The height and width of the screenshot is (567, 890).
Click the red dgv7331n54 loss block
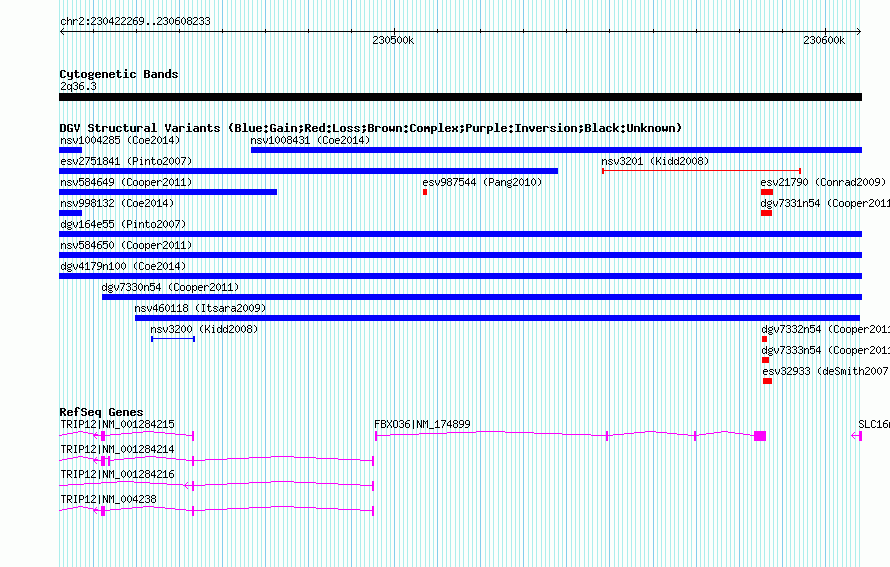click(766, 213)
